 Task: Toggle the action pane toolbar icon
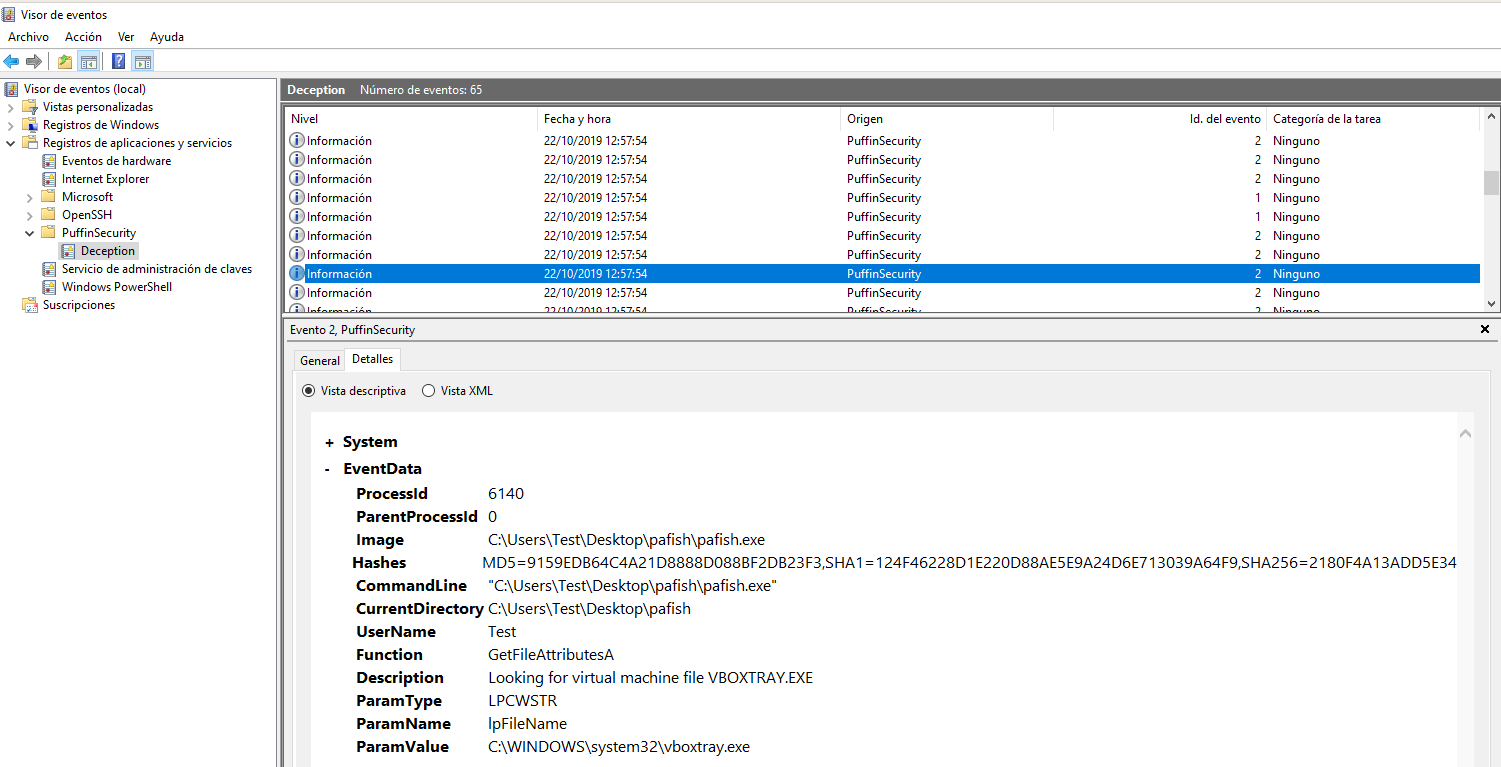point(142,62)
